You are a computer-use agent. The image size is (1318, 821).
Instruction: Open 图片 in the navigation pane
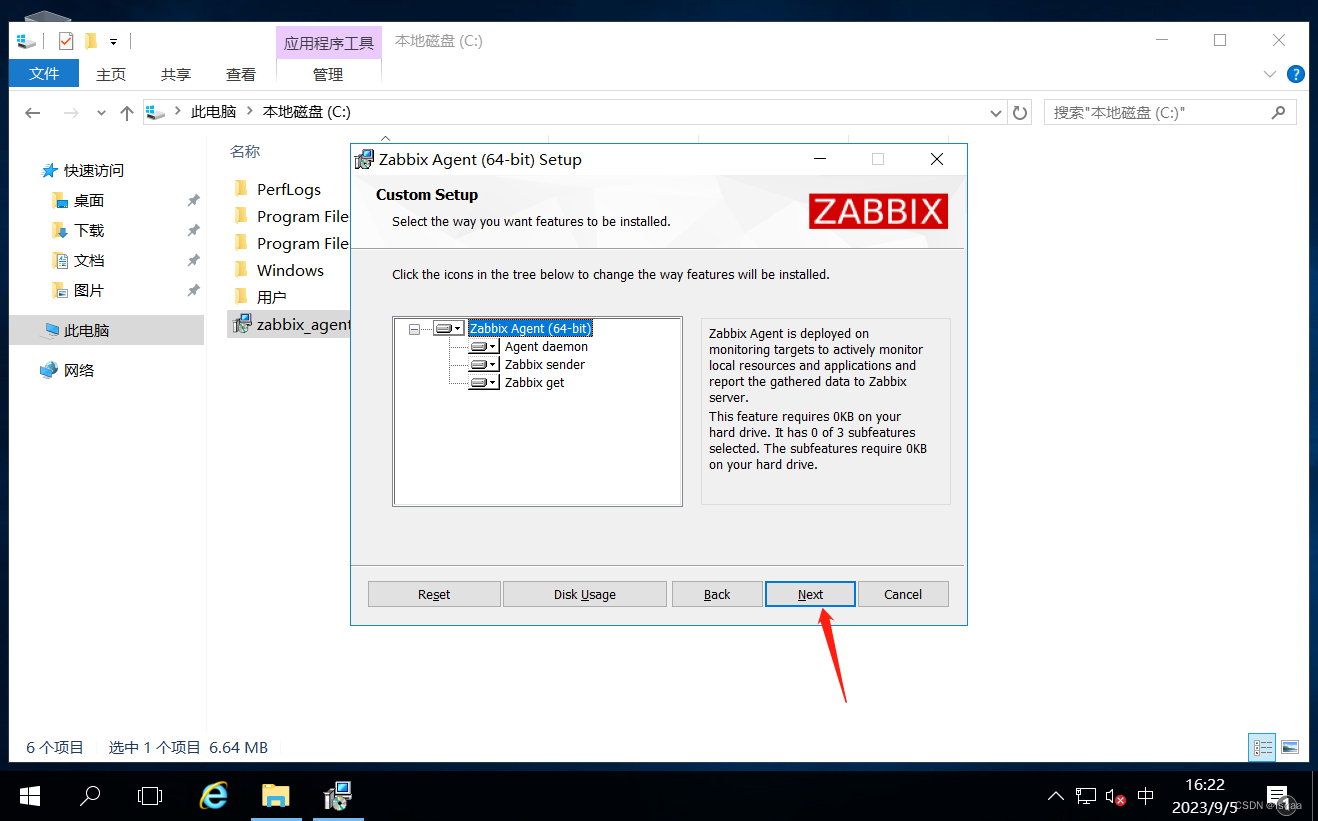[89, 291]
